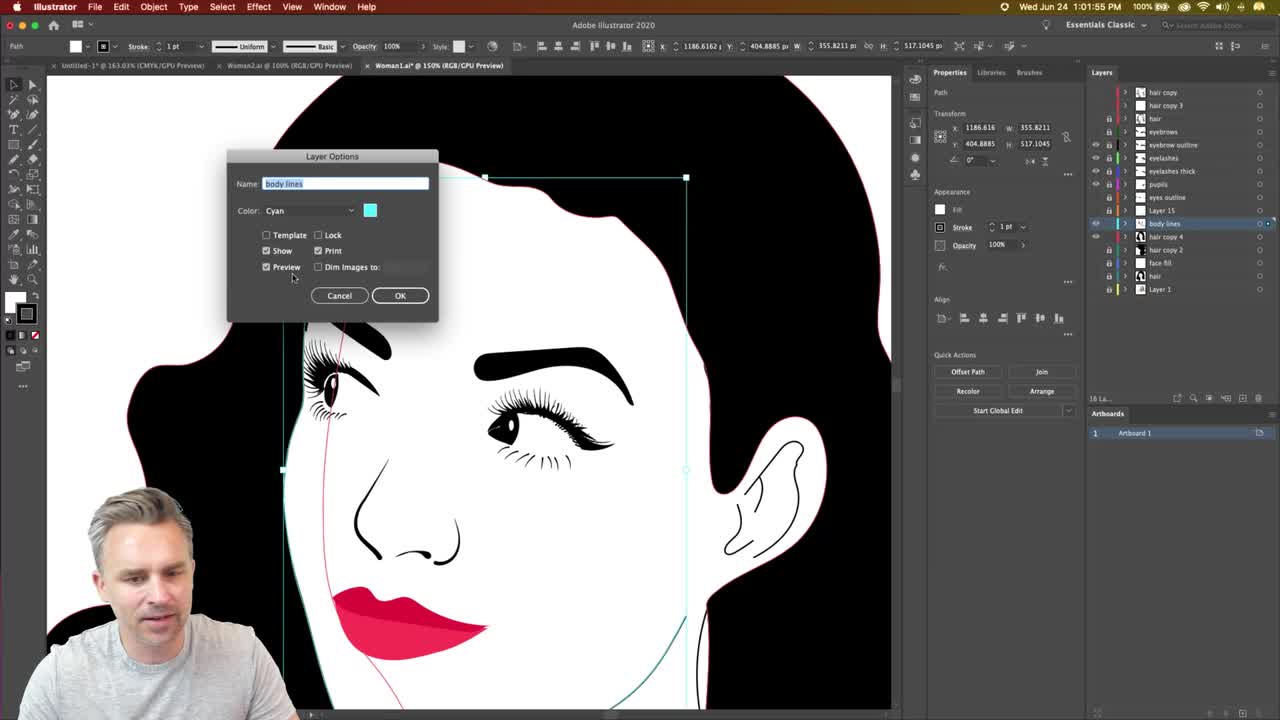The width and height of the screenshot is (1280, 720).
Task: Select the Rotate tool
Action: click(x=13, y=173)
